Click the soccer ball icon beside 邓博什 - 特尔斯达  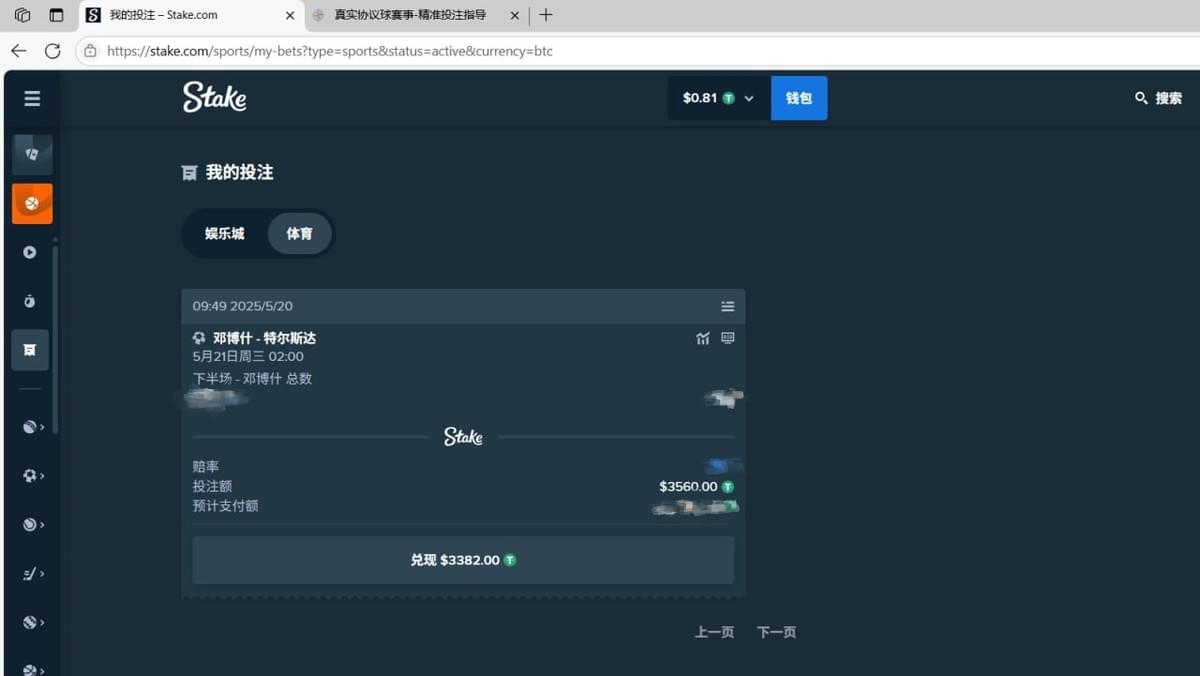(199, 338)
